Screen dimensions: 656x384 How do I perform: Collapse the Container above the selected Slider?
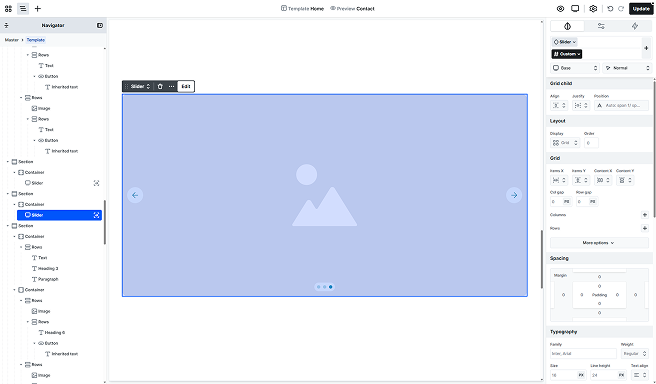pos(14,205)
